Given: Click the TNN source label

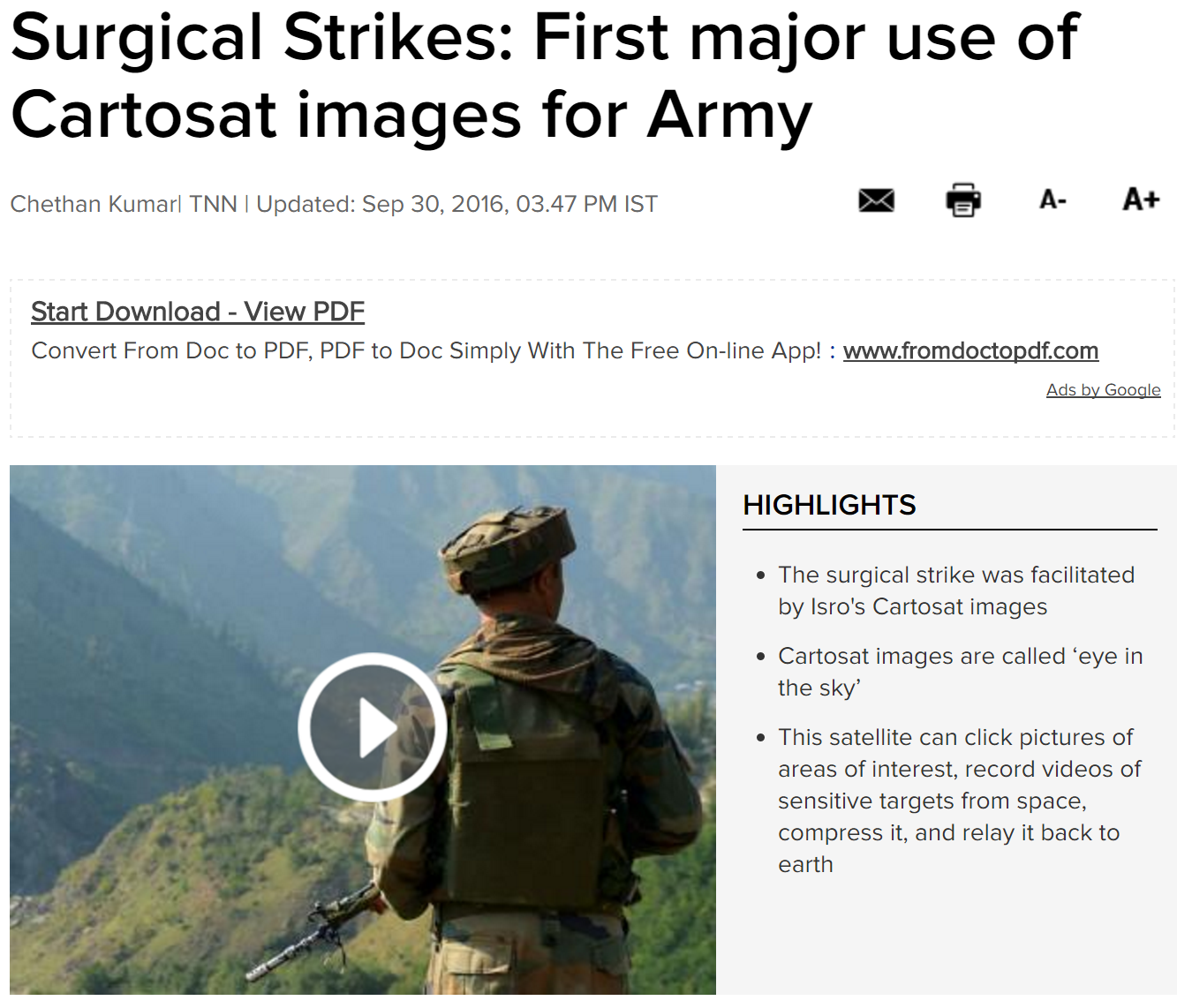Looking at the screenshot, I should [x=213, y=204].
